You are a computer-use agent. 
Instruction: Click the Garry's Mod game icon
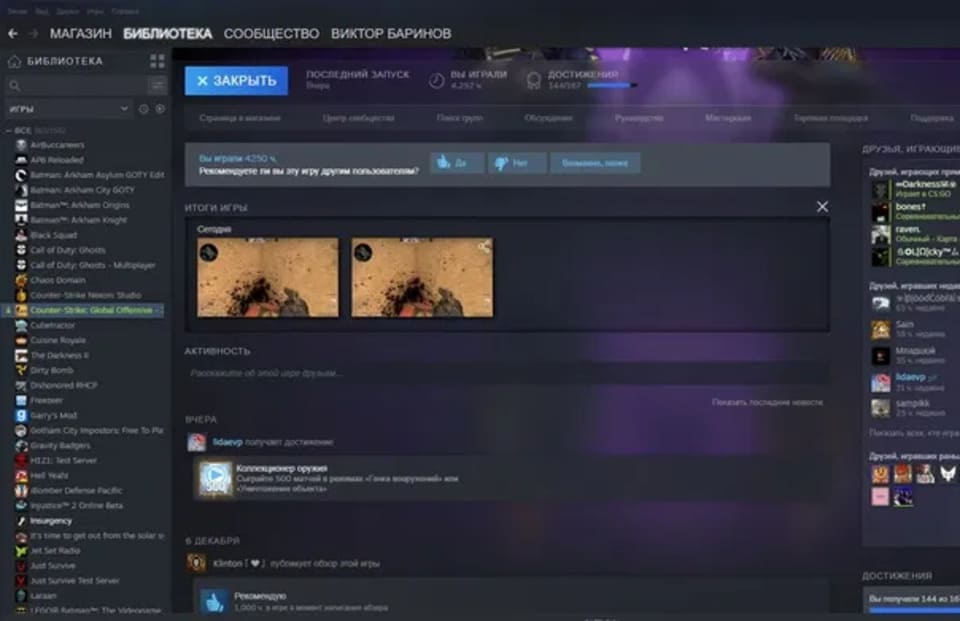21,416
